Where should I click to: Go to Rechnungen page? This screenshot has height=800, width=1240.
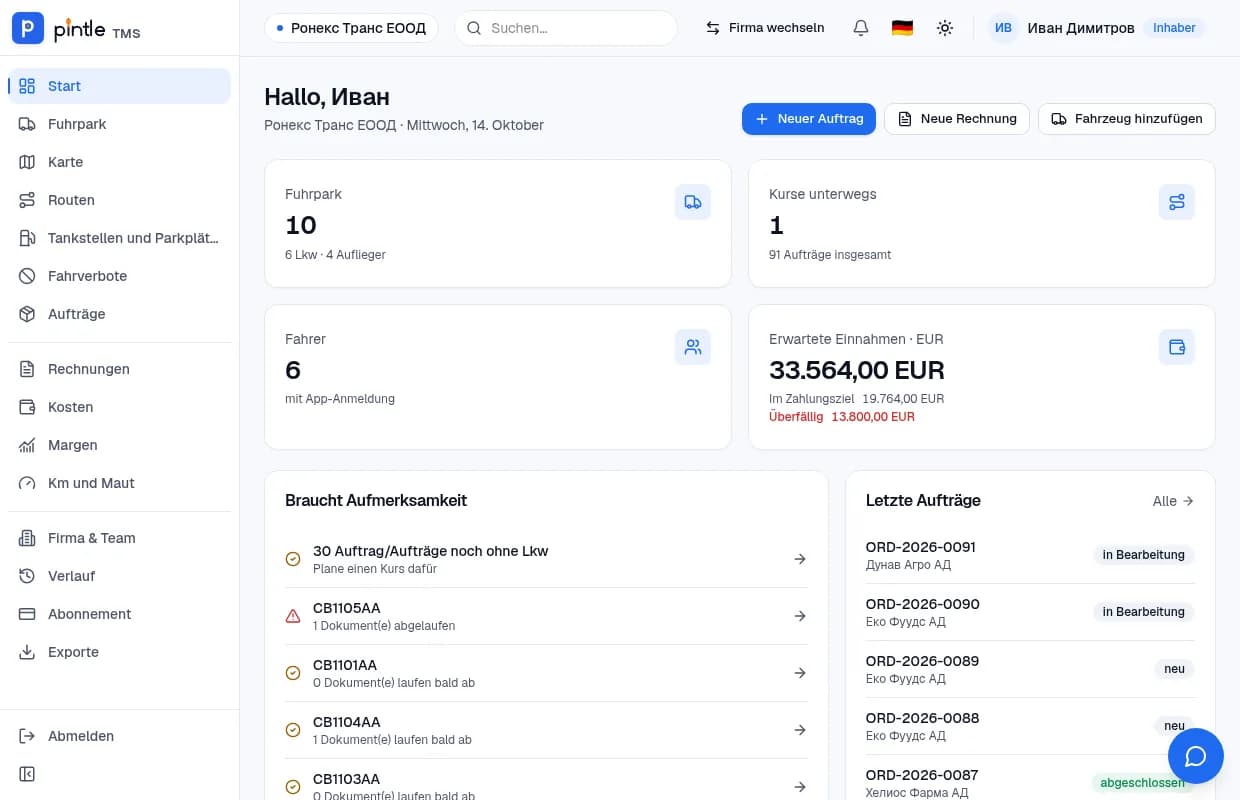pos(119,369)
